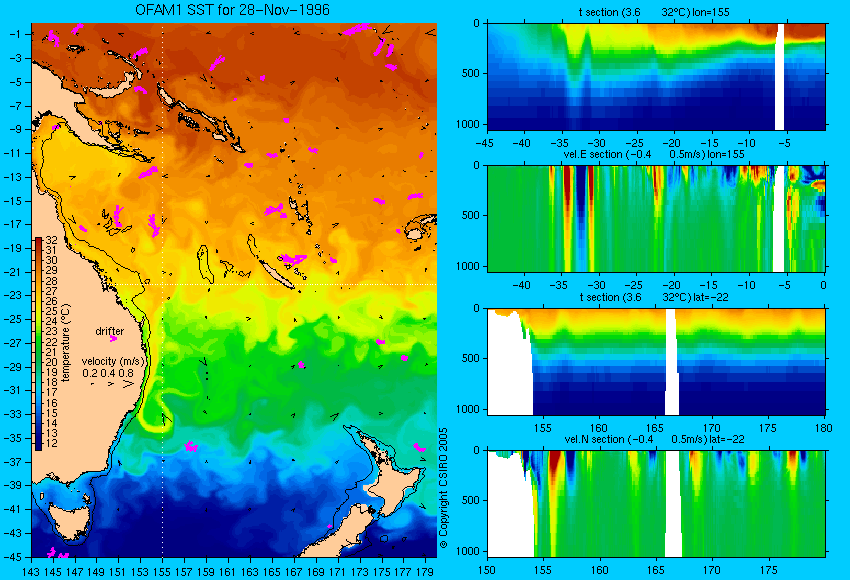
Task: Click the velocity (m/s) legend label
Action: [113, 361]
